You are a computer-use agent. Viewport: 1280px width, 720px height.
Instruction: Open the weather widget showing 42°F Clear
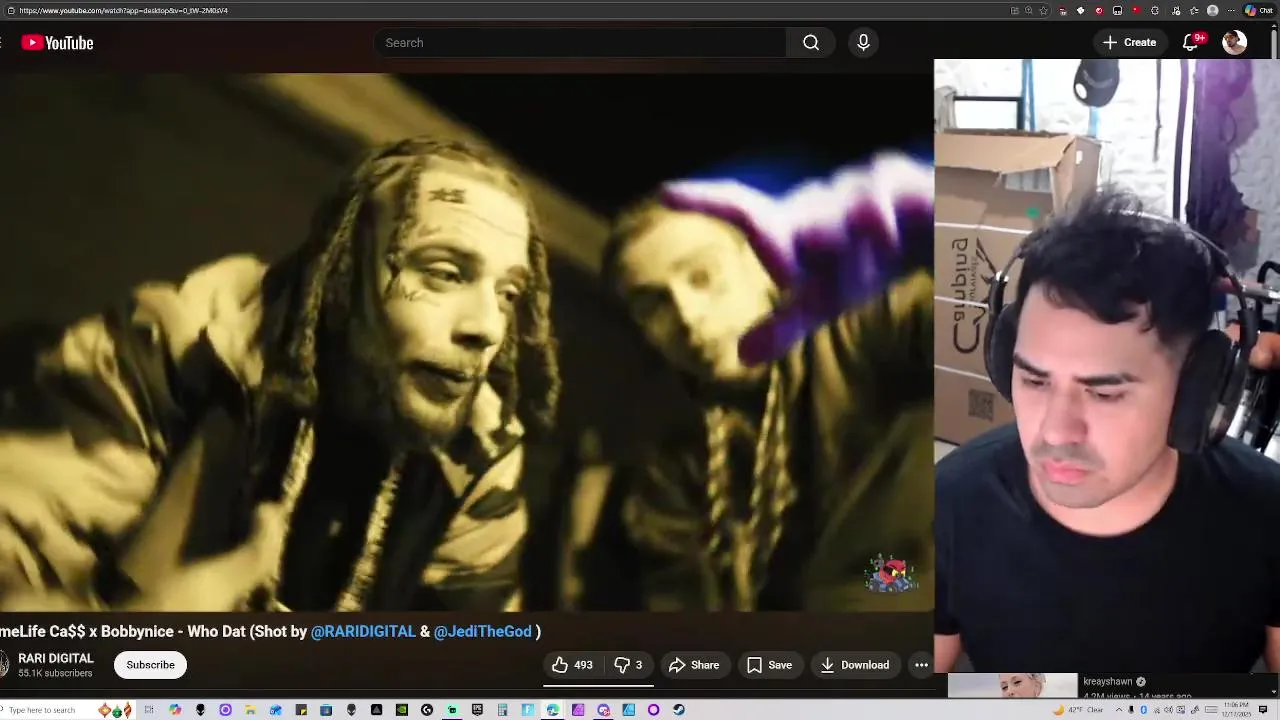coord(1079,710)
